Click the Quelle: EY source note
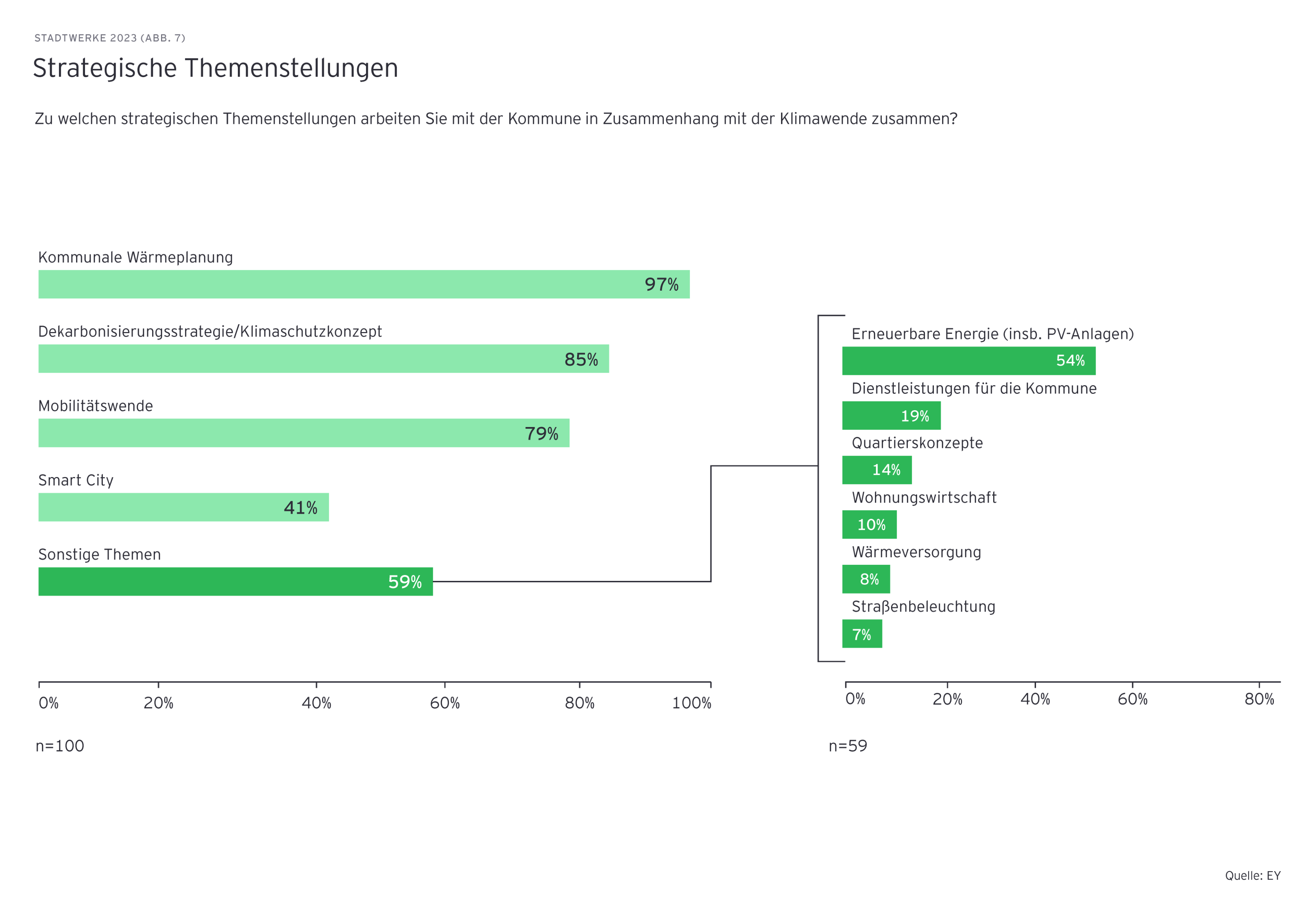 pos(1252,876)
